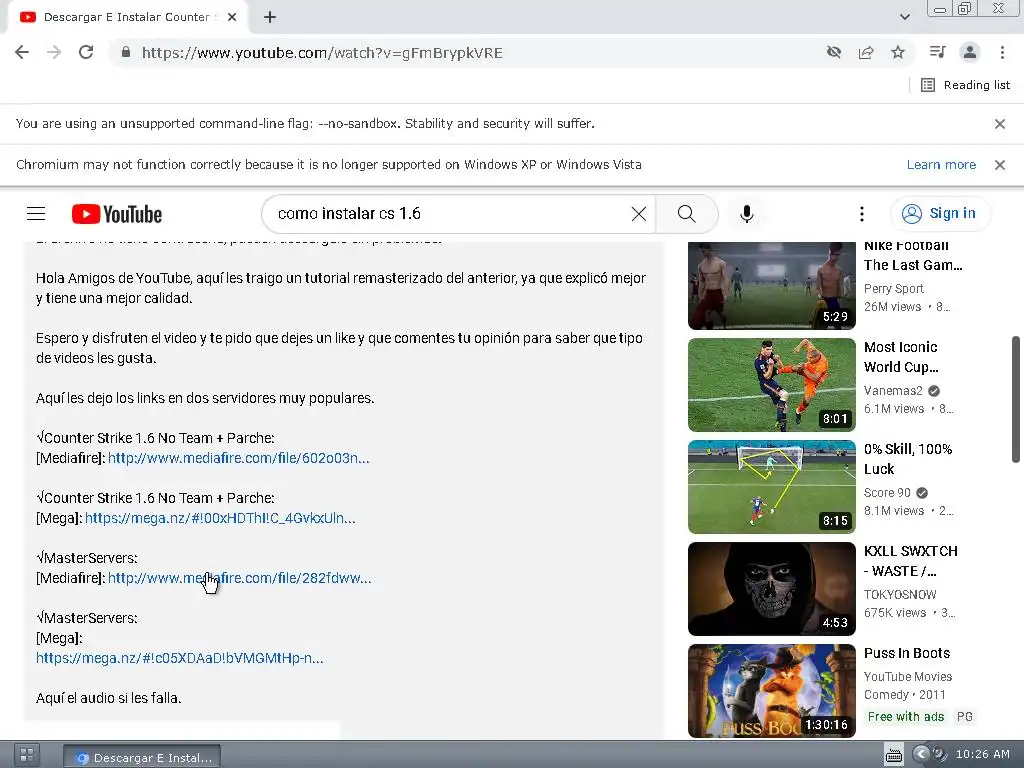Open the browser profile avatar

pyautogui.click(x=970, y=52)
